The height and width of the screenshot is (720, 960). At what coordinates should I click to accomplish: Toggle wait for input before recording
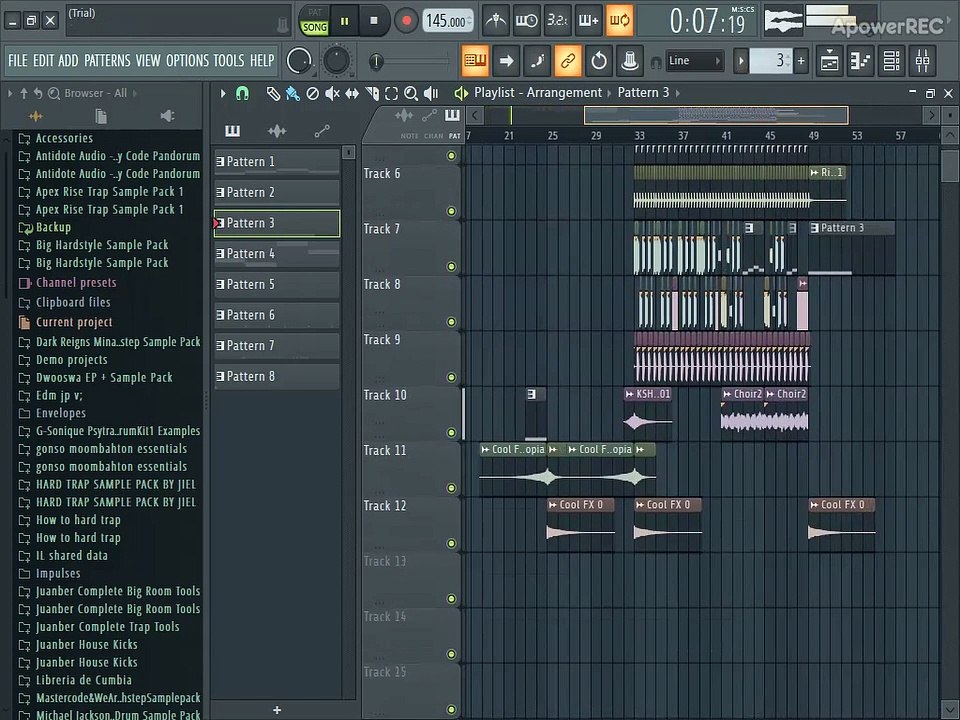click(526, 21)
